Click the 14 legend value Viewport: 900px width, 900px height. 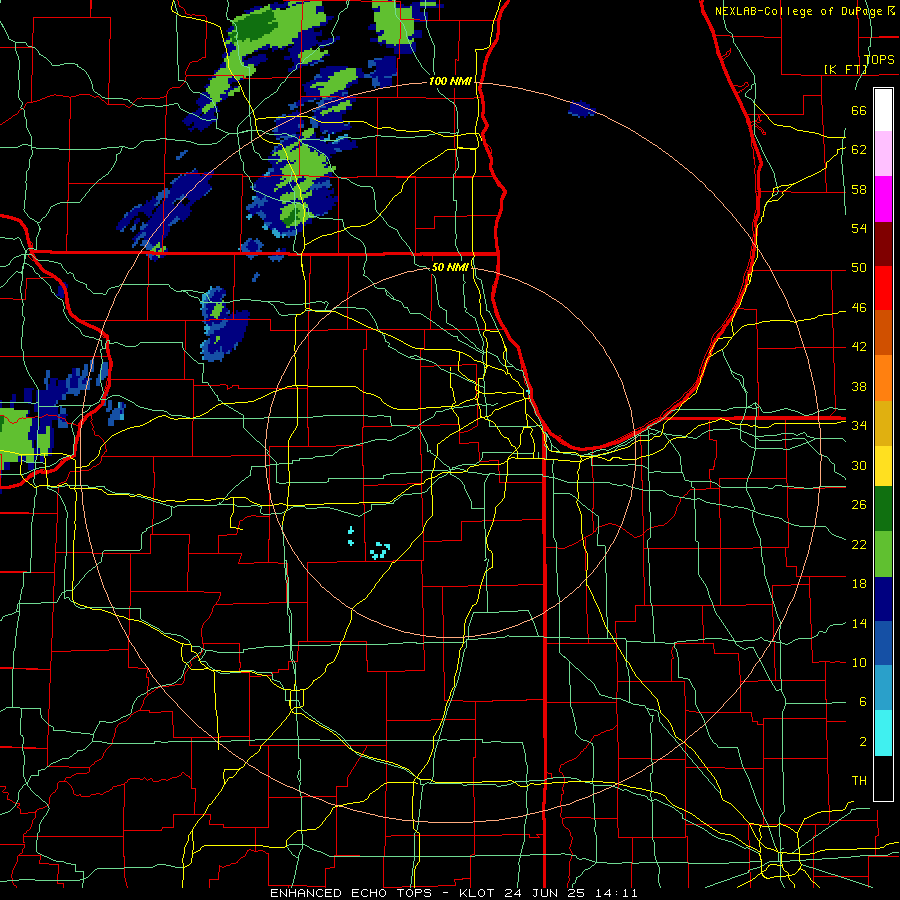(x=859, y=624)
